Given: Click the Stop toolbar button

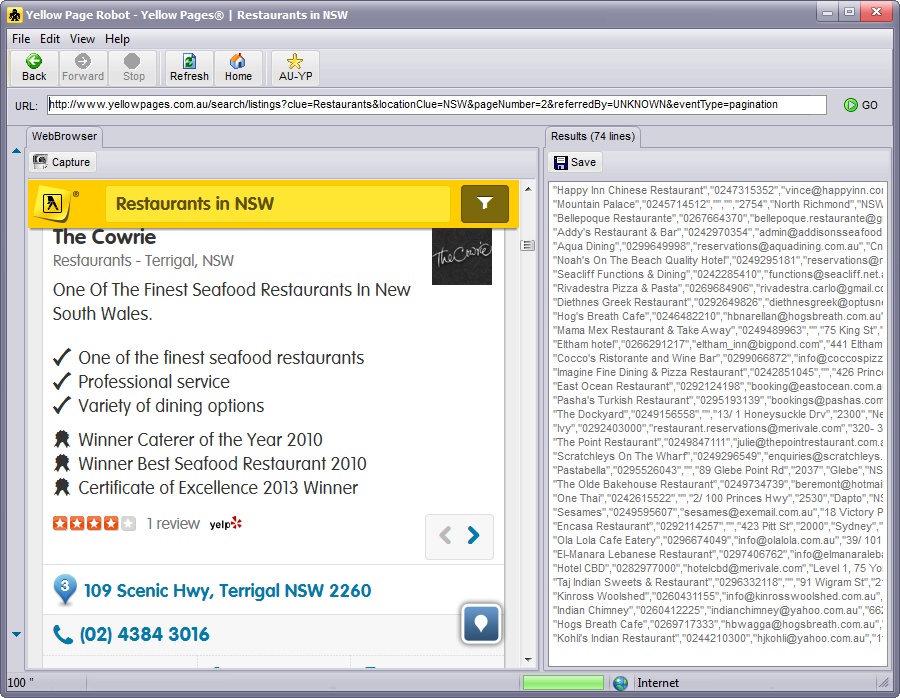Looking at the screenshot, I should pos(133,68).
